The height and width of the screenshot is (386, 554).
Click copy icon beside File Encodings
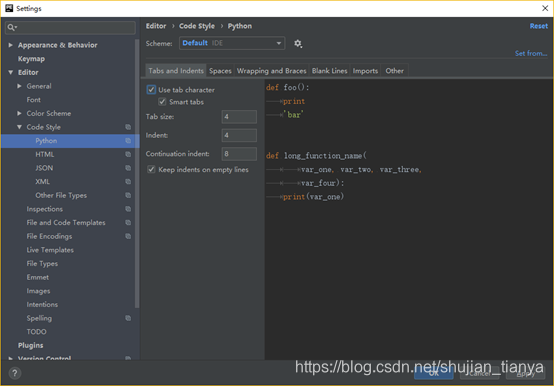tap(128, 236)
